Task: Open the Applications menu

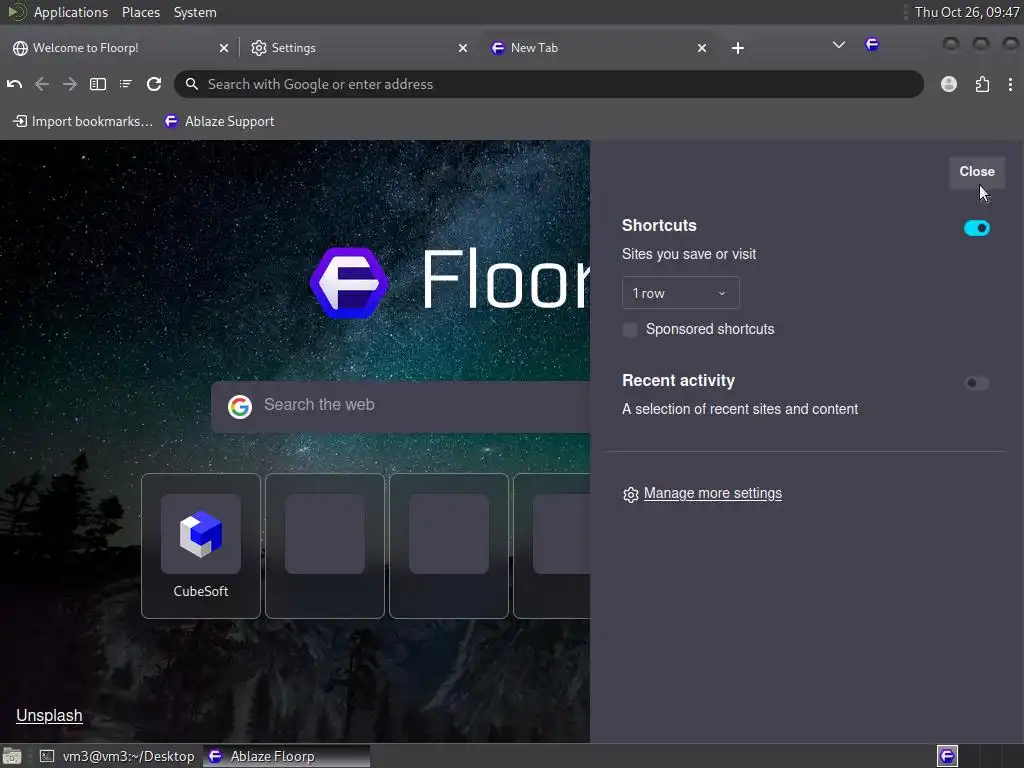Action: coord(71,12)
